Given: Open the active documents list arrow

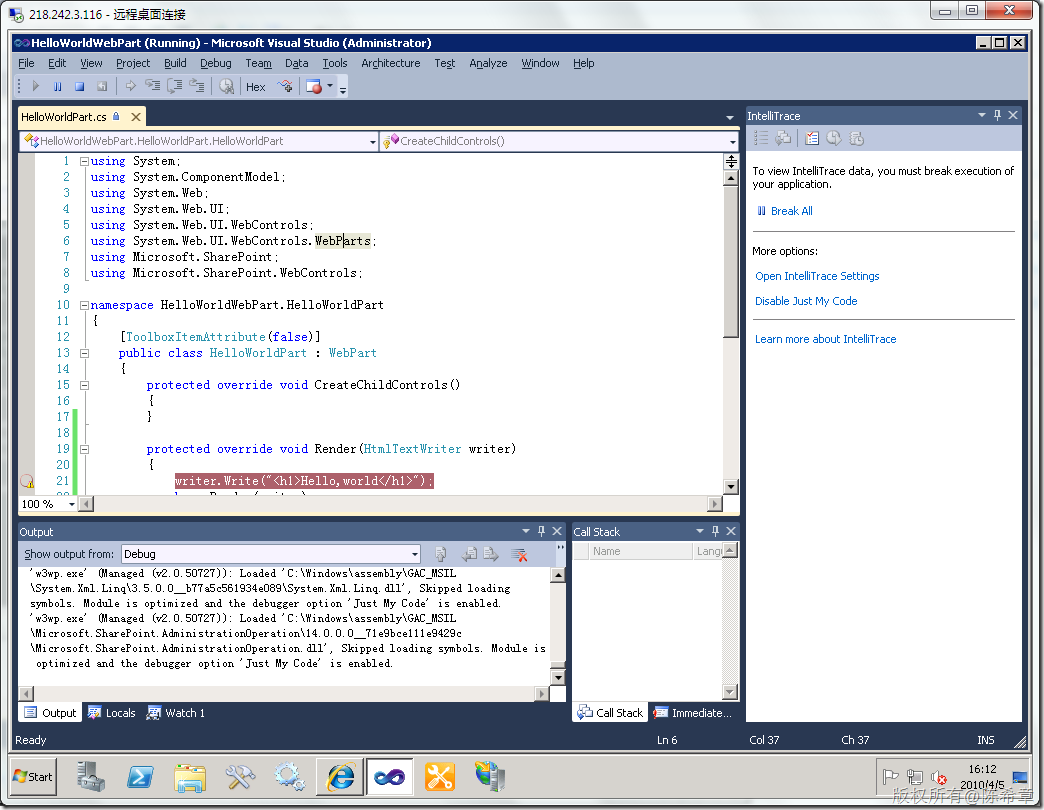Looking at the screenshot, I should pos(730,118).
